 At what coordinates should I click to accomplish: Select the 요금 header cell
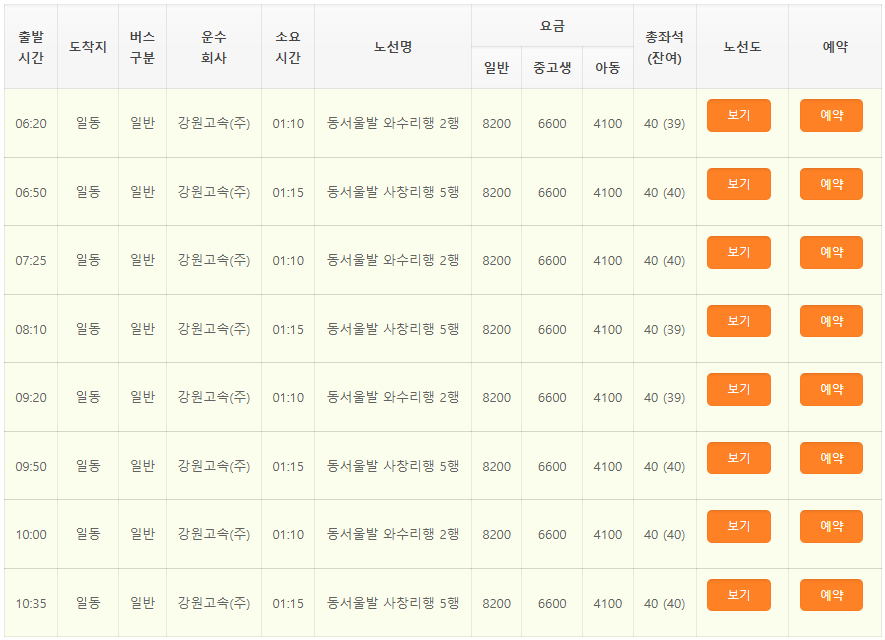(x=551, y=25)
